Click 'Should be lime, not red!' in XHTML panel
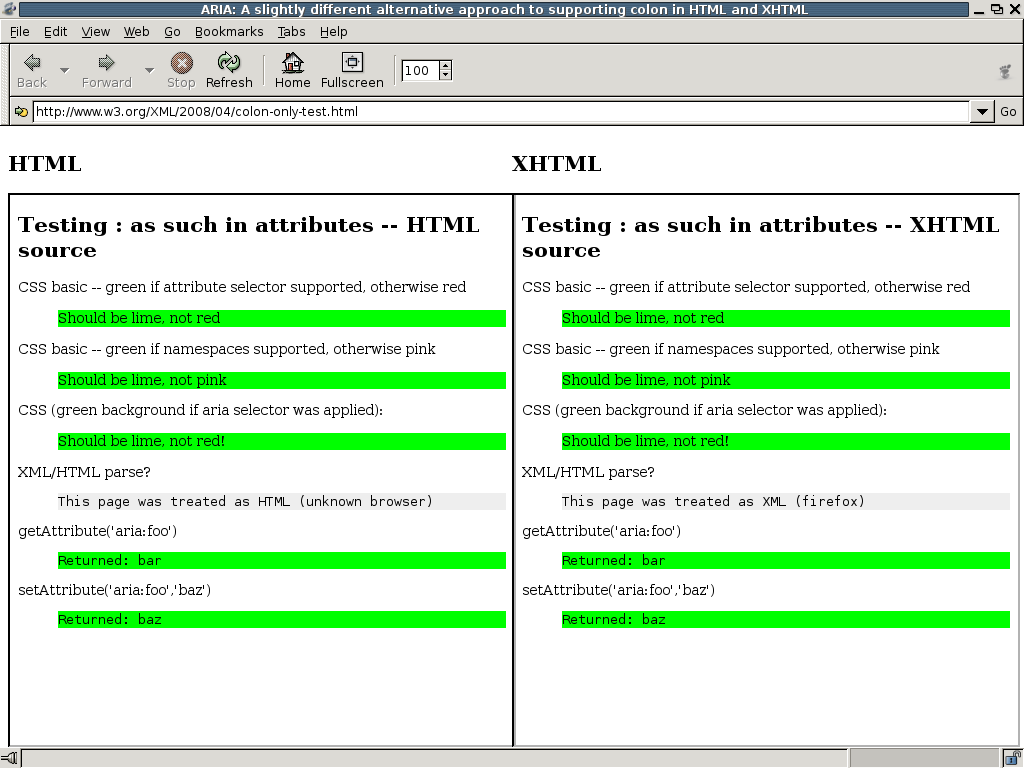 pos(645,441)
